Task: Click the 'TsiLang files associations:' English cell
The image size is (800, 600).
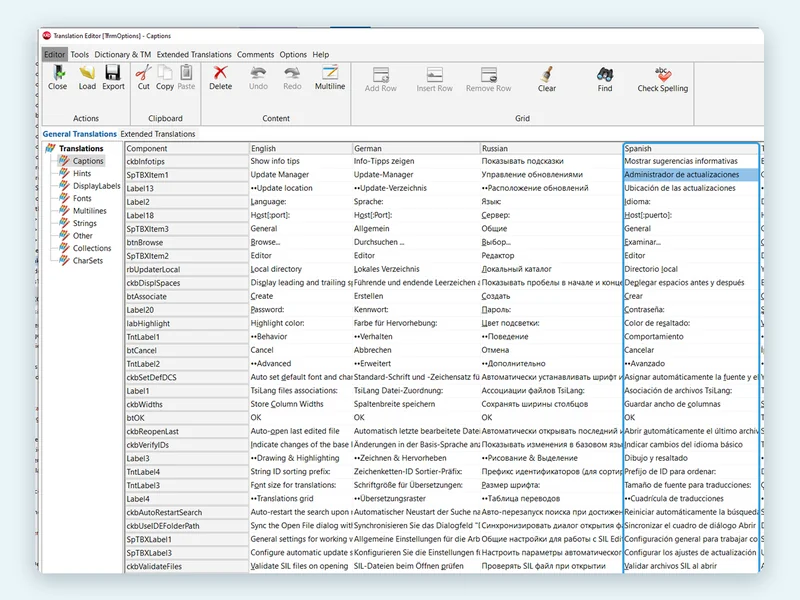Action: point(301,390)
